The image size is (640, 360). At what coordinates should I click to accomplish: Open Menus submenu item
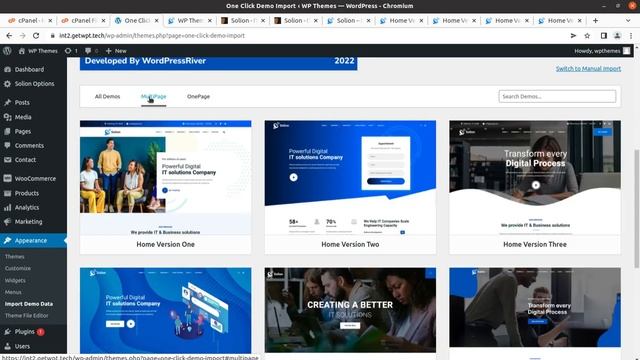[x=13, y=292]
